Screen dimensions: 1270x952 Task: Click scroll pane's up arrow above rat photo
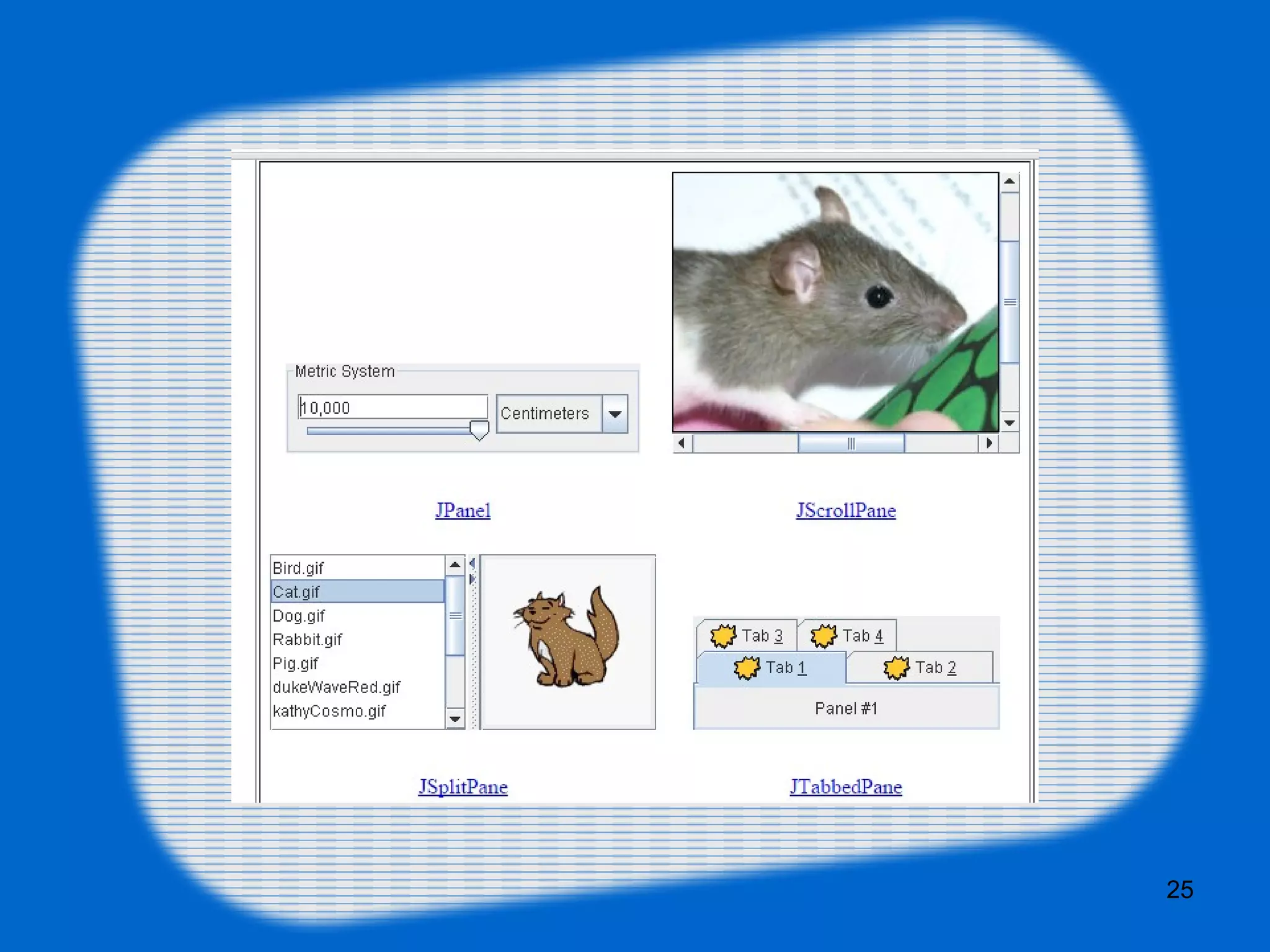tap(1010, 182)
